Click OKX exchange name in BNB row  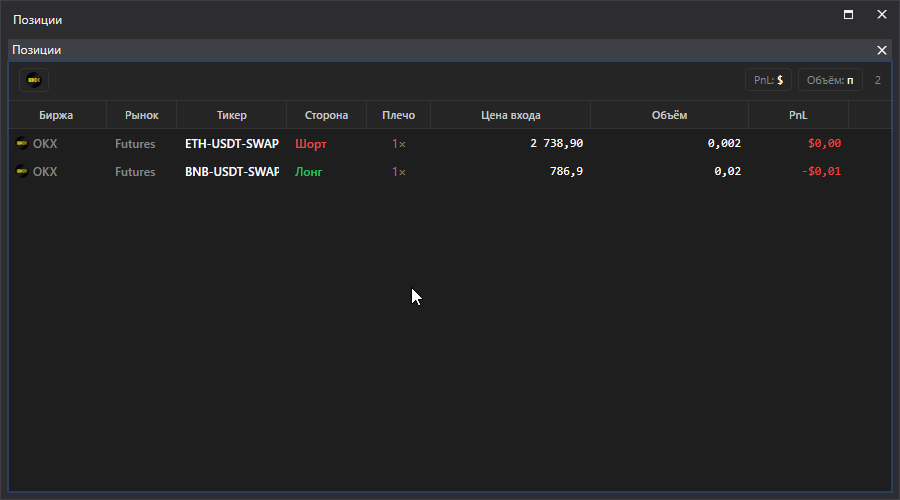(45, 172)
